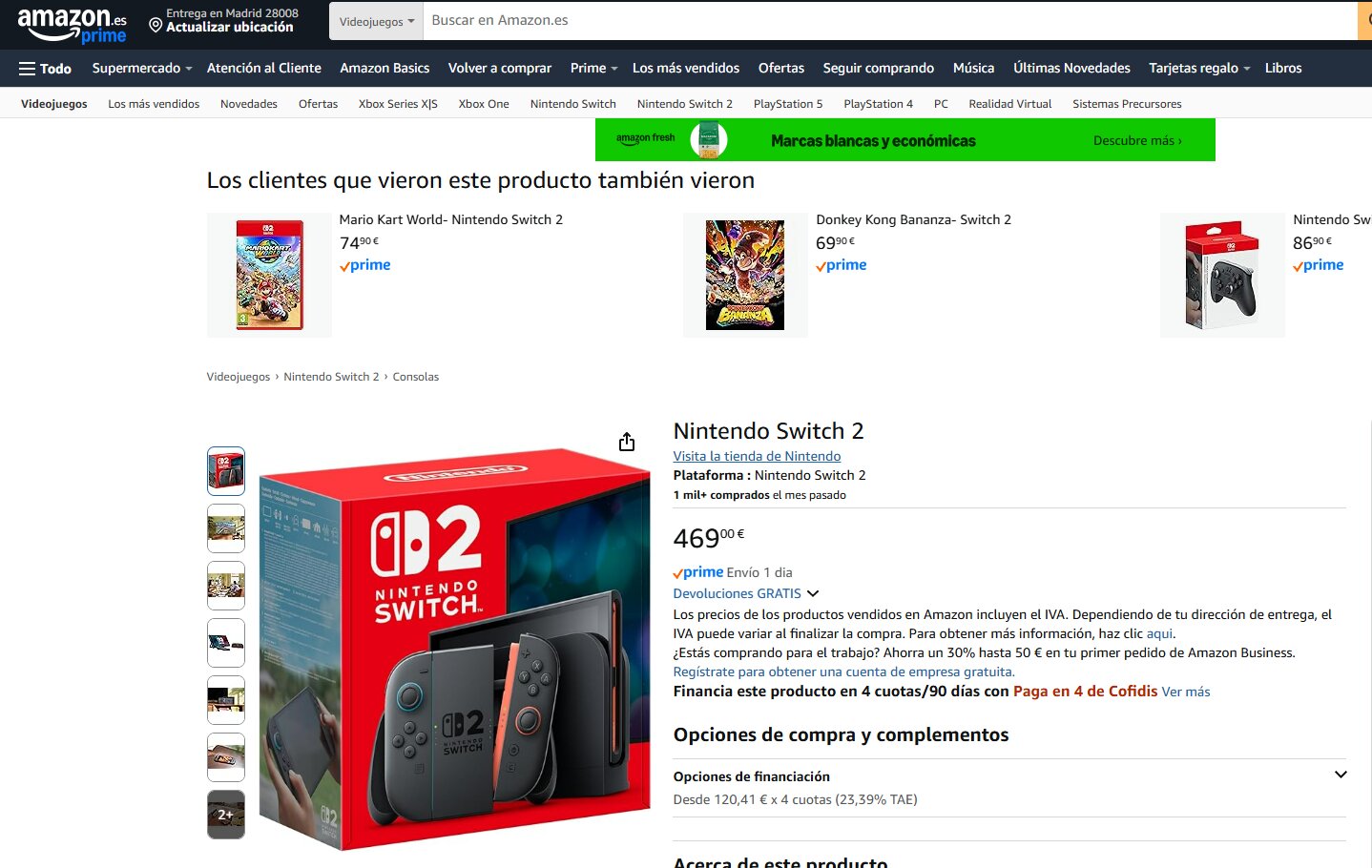Click the location pin Actualizar ubicación
1372x868 pixels.
[x=223, y=20]
